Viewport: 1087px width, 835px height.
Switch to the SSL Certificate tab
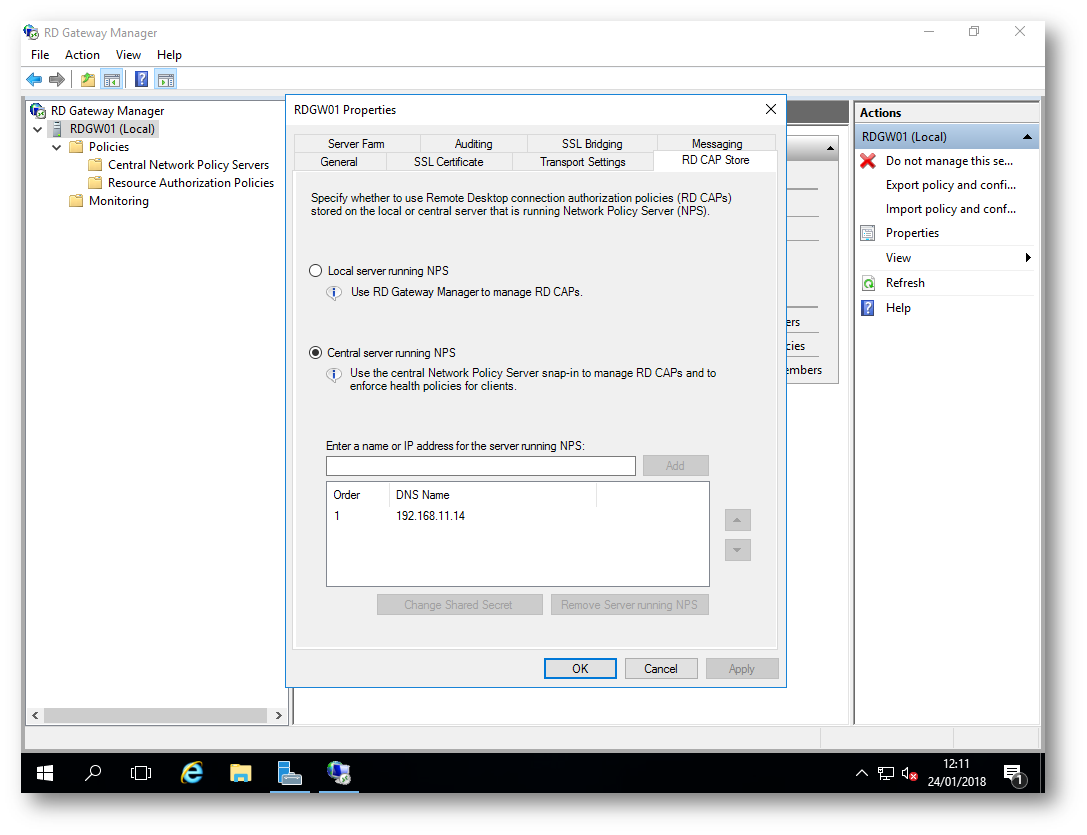(449, 162)
